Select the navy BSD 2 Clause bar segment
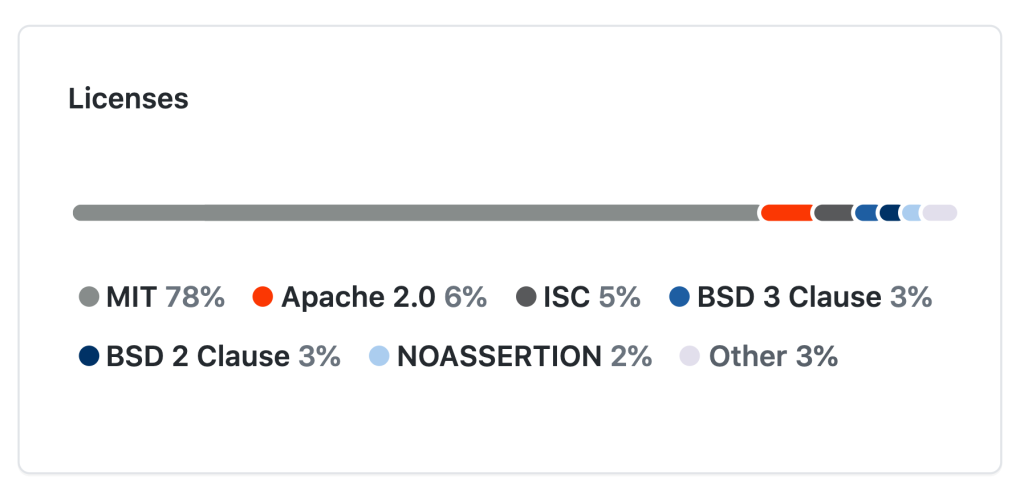Screen dimensions: 1024x499 point(889,213)
